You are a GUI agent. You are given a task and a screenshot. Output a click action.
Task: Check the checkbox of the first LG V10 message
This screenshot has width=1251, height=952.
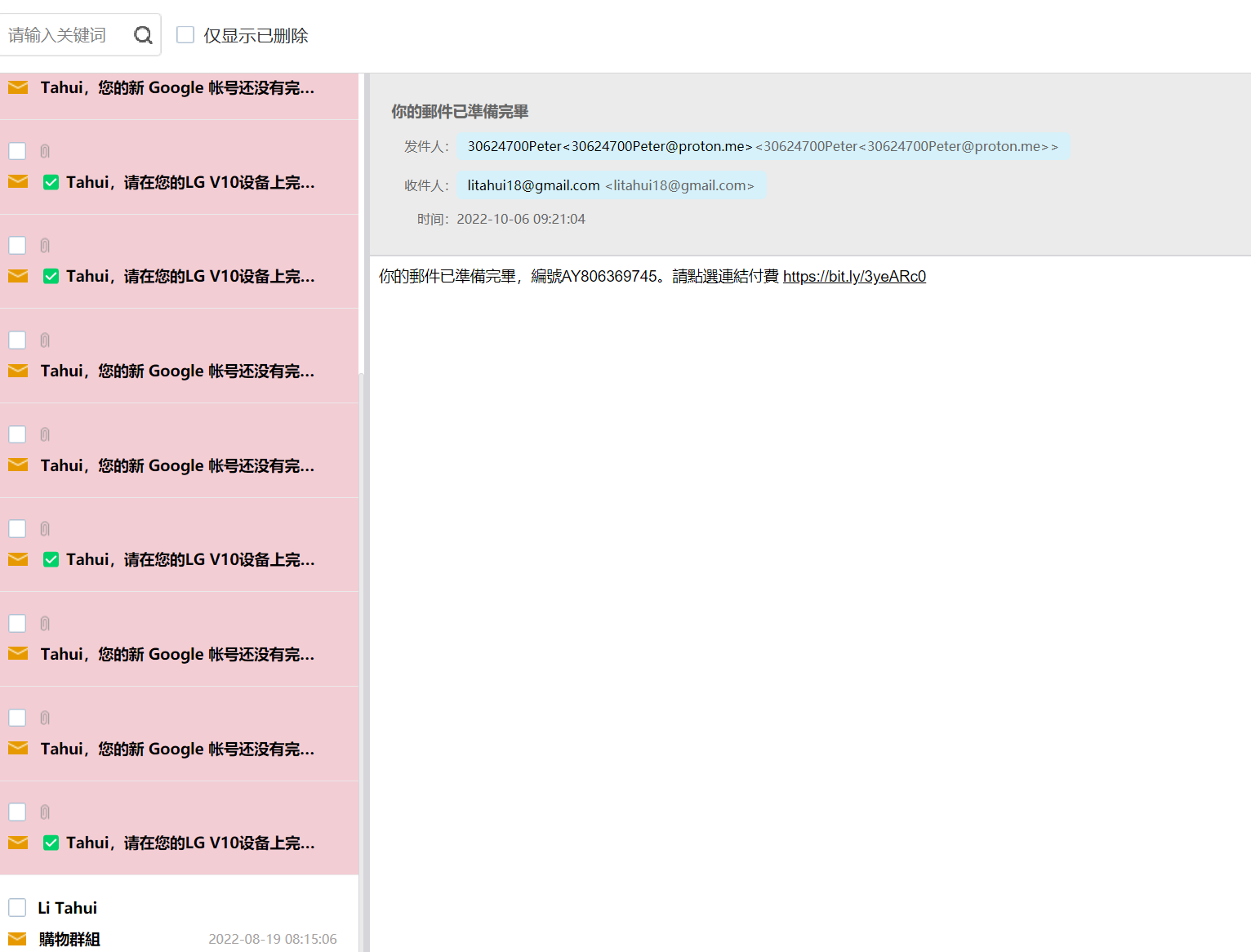tap(17, 151)
